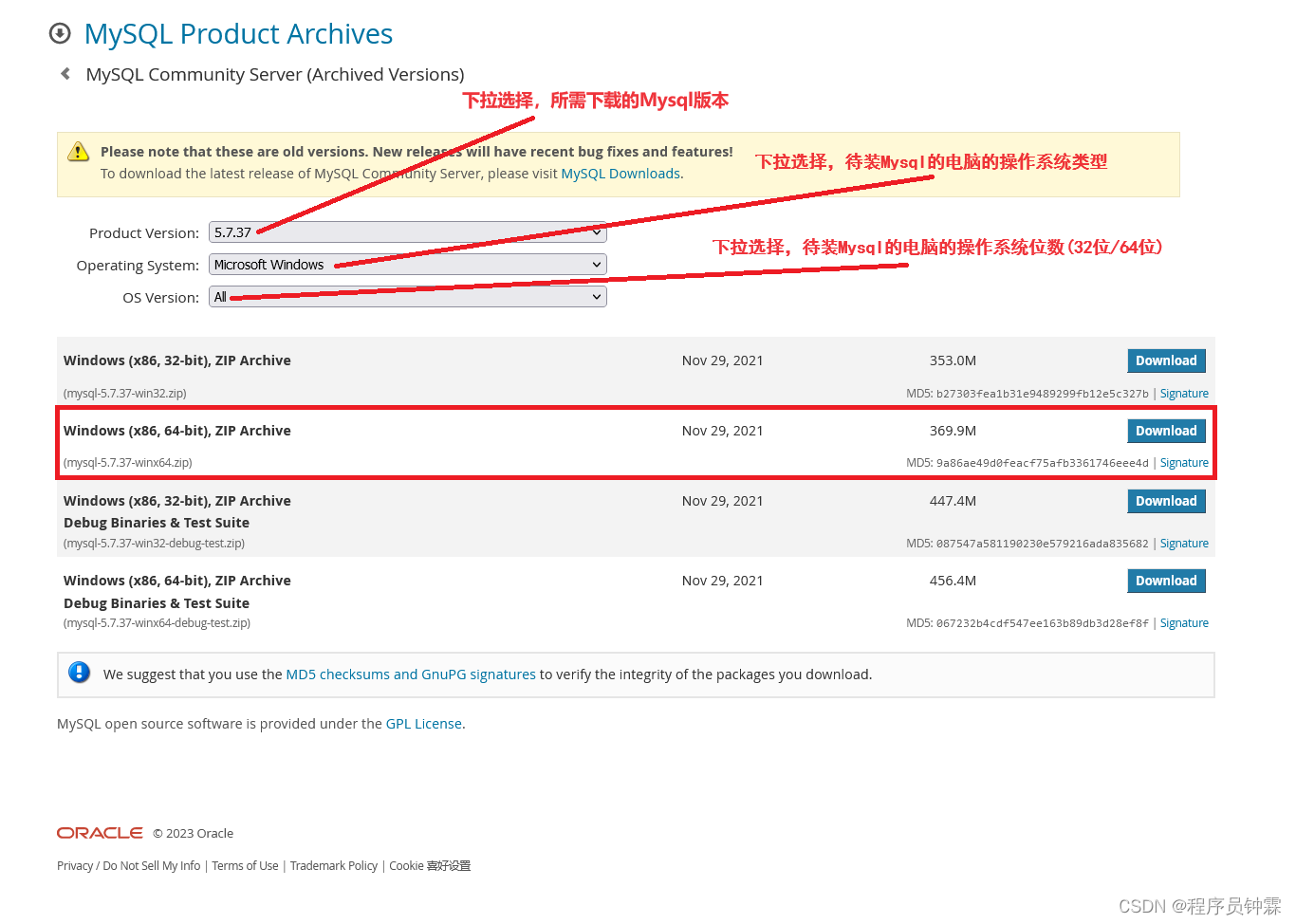1296x924 pixels.
Task: Select the text (mysql-5.7.37-win32-debug-test.zip)
Action: click(155, 544)
